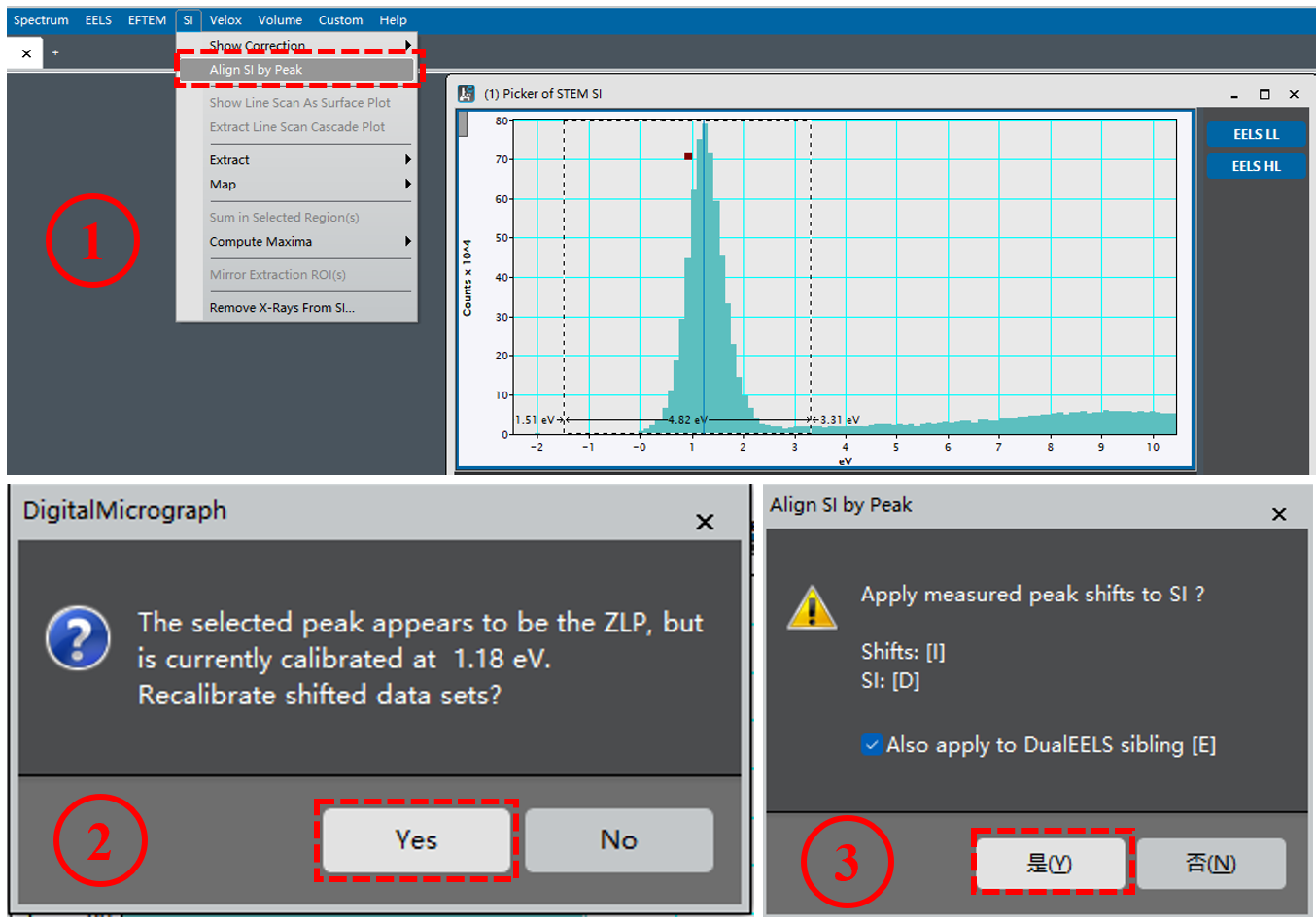
Task: Close the Align SI by Peak dialog
Action: (1279, 514)
